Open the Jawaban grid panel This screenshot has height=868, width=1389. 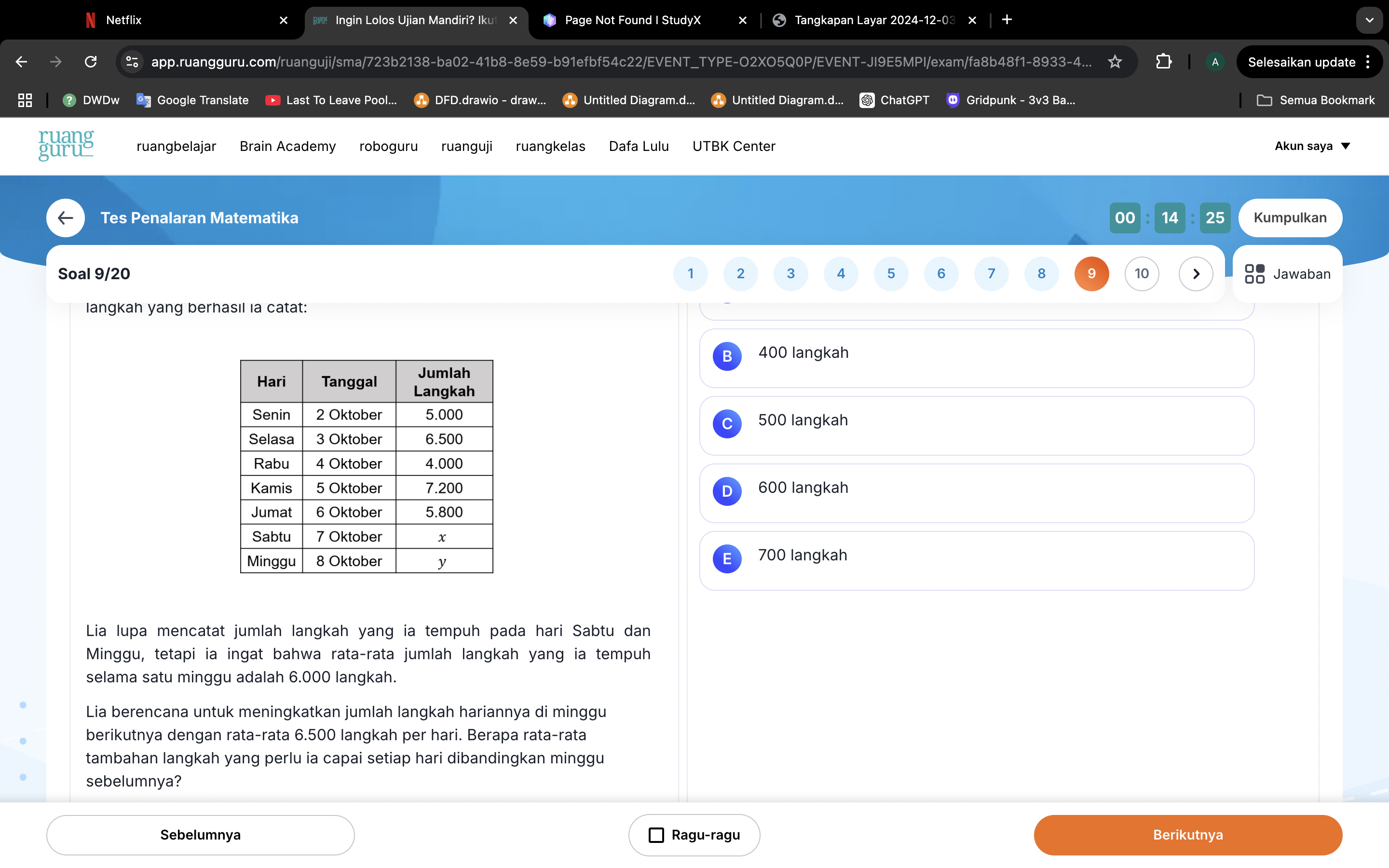point(1287,274)
